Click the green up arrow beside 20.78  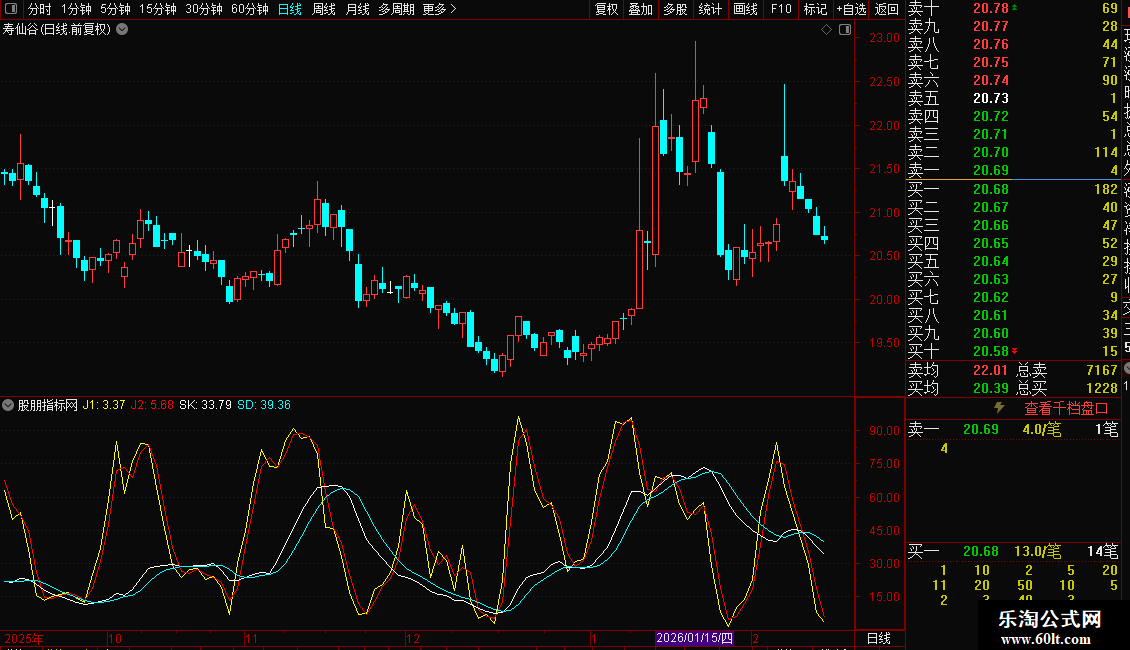(1015, 7)
